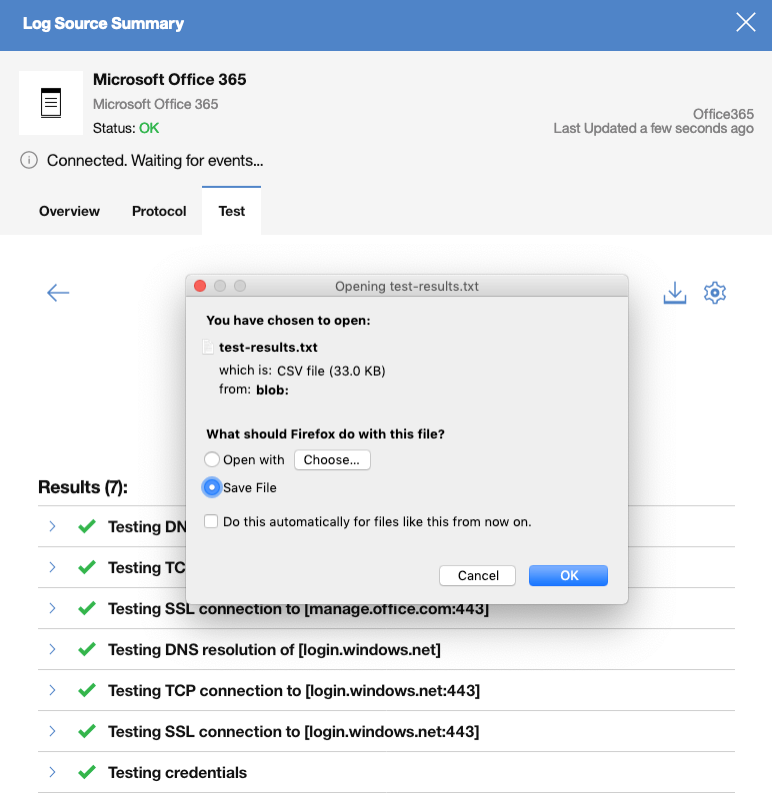Click green checkmark on the 'Testing TC' row
This screenshot has height=810, width=772.
(87, 567)
